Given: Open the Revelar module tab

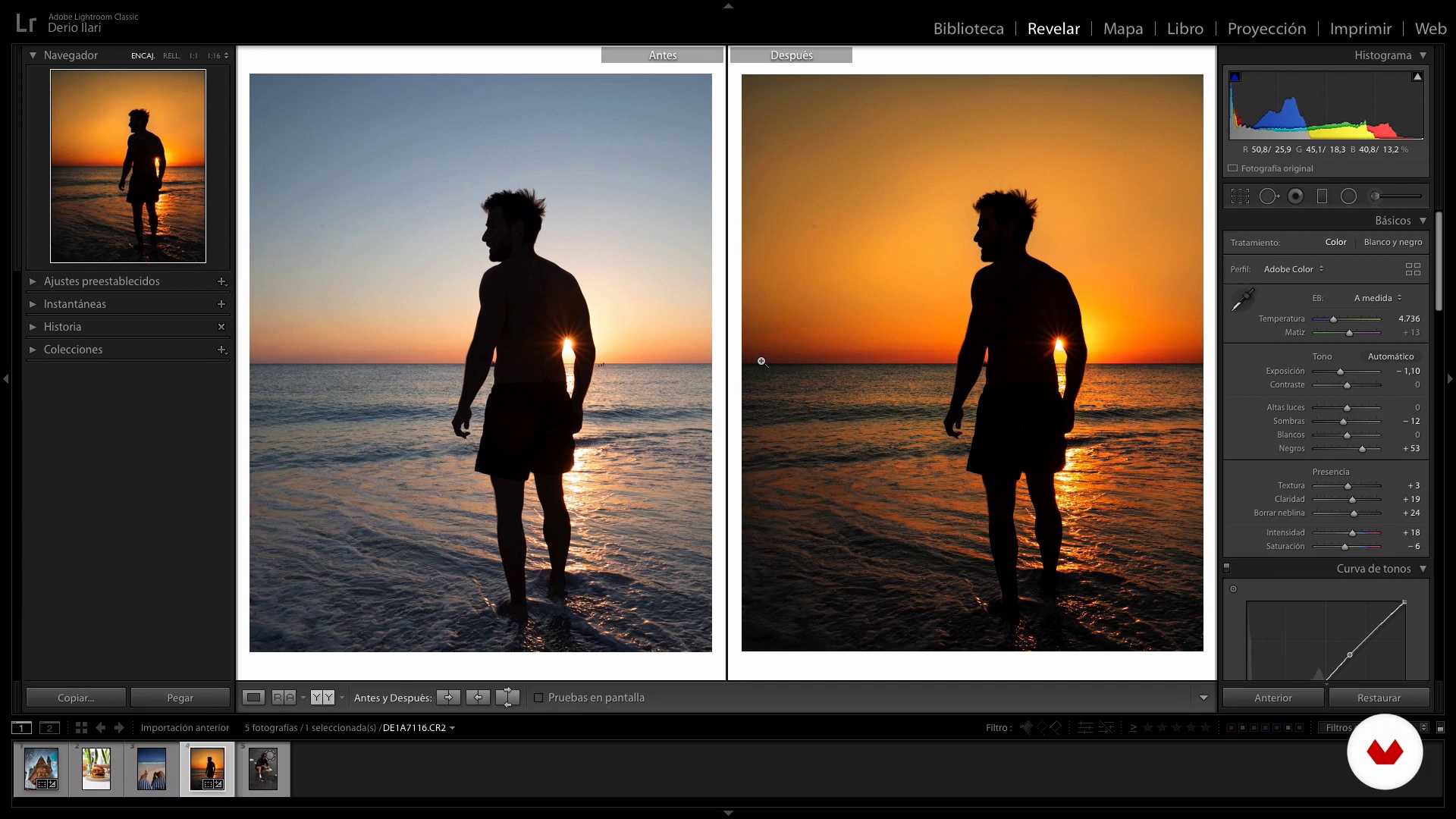Looking at the screenshot, I should [x=1053, y=28].
